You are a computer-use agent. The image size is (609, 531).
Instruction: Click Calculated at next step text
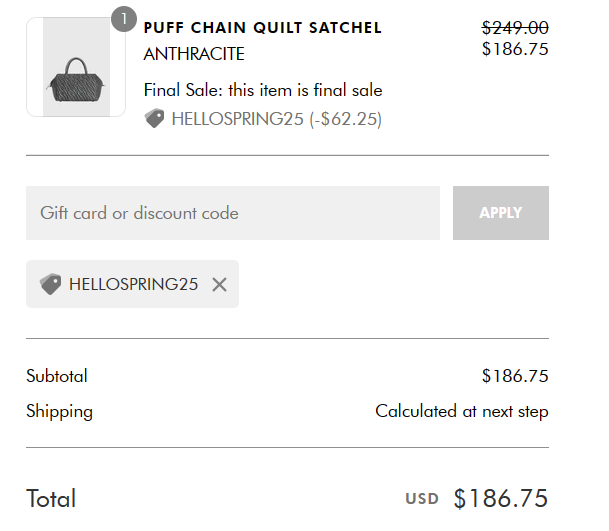click(462, 412)
